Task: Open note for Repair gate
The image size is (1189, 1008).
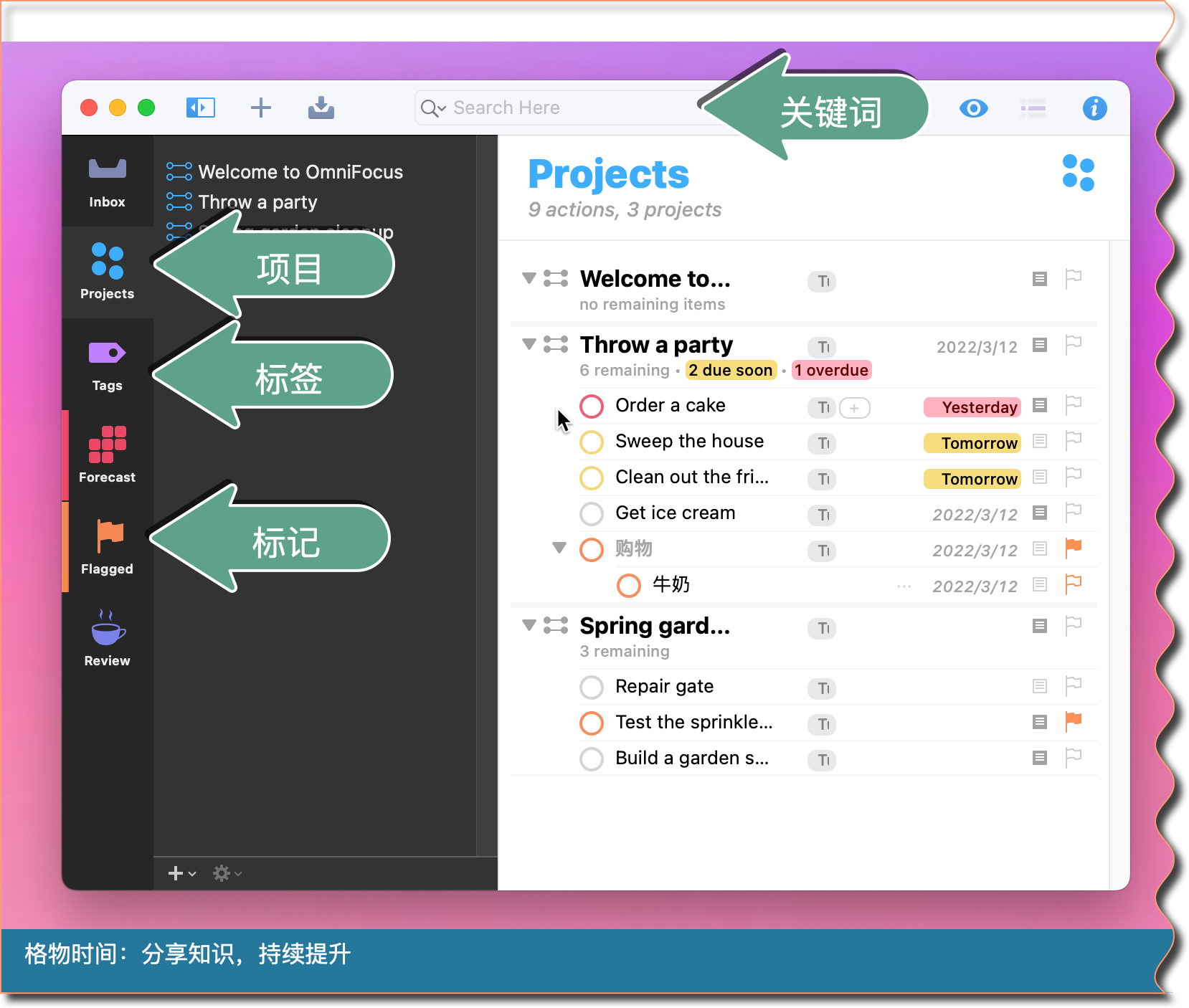Action: click(x=1040, y=686)
